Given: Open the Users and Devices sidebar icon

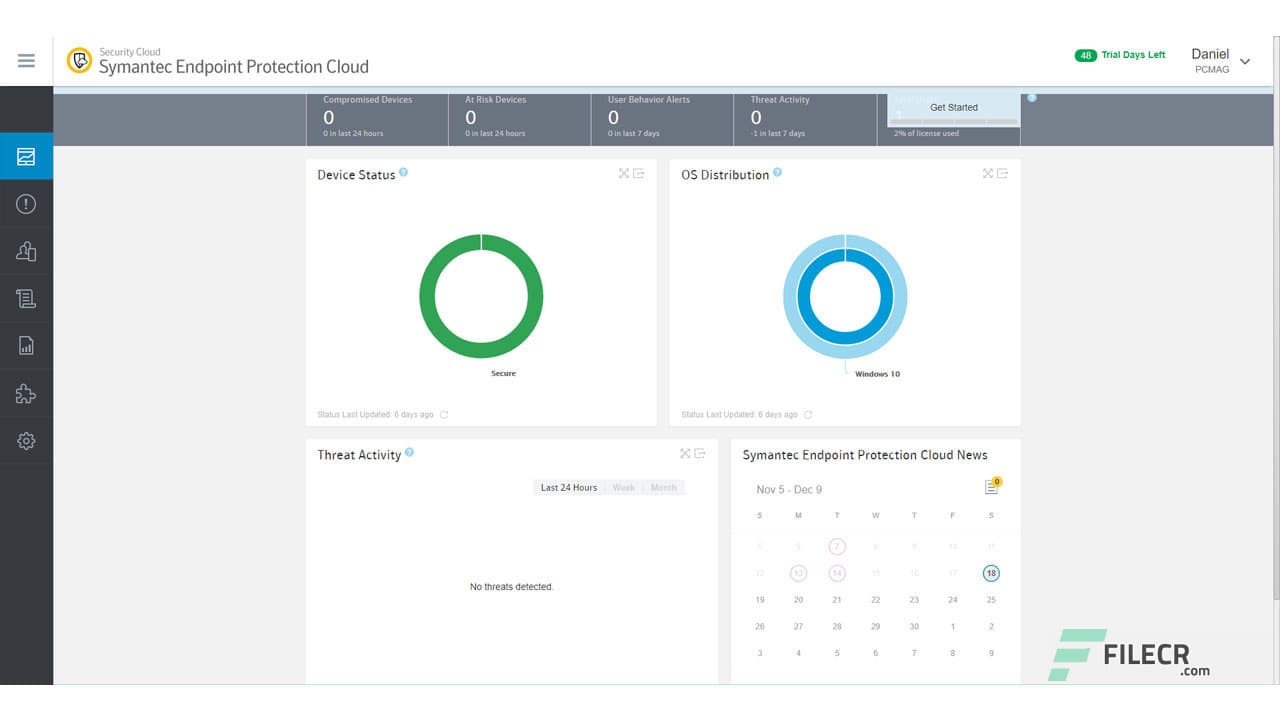Looking at the screenshot, I should (26, 251).
